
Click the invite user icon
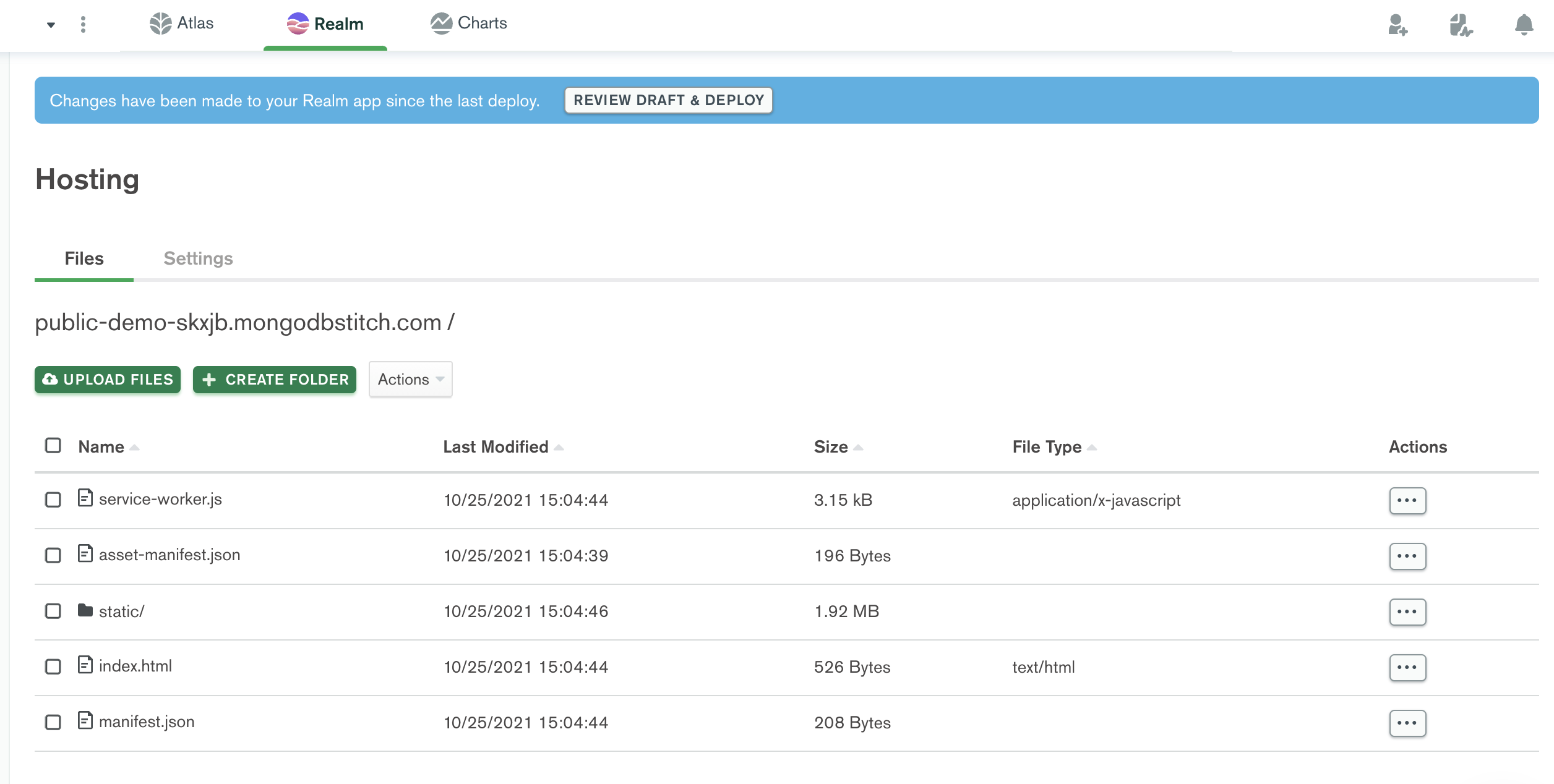coord(1397,25)
